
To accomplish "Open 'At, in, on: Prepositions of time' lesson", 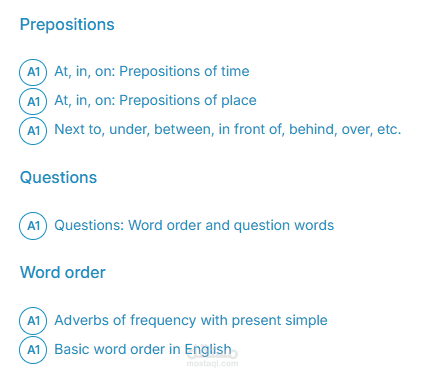I will (152, 71).
